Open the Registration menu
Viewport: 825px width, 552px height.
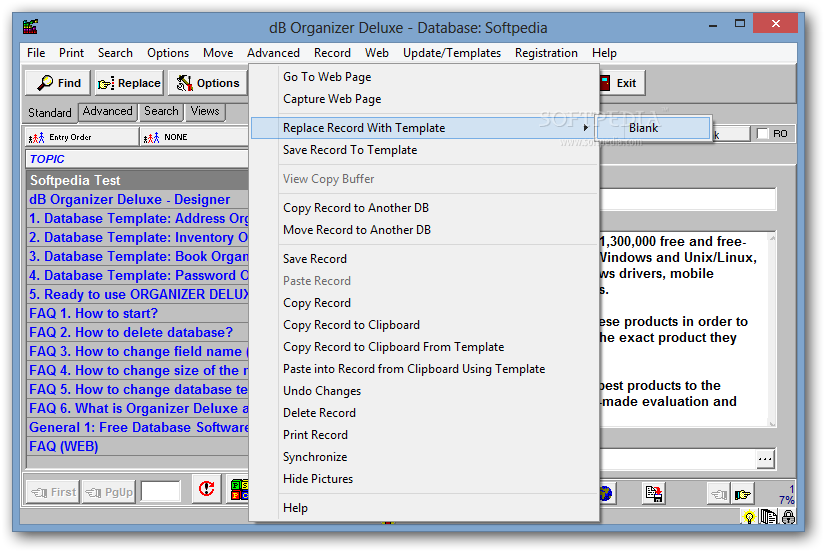coord(546,53)
